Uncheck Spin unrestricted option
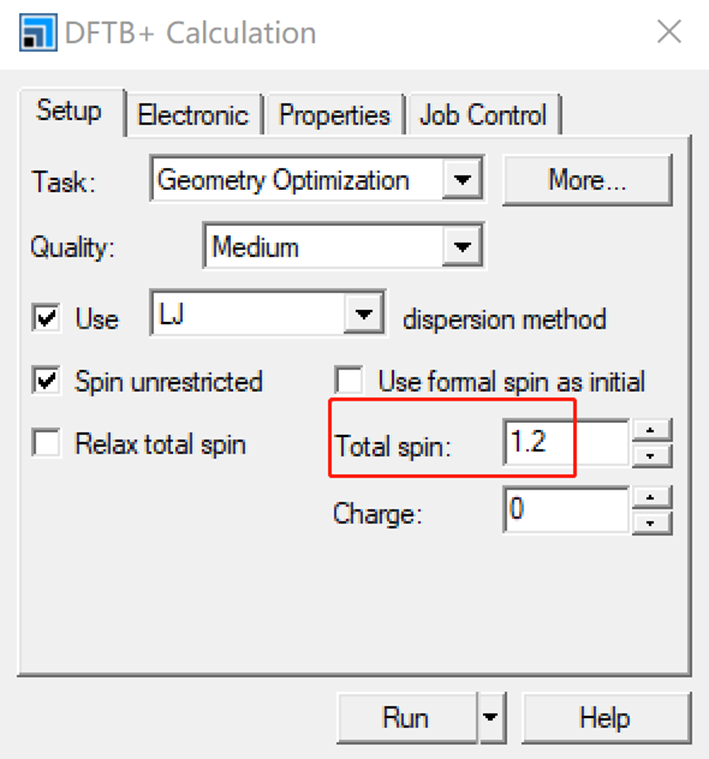The height and width of the screenshot is (759, 709). pyautogui.click(x=46, y=381)
